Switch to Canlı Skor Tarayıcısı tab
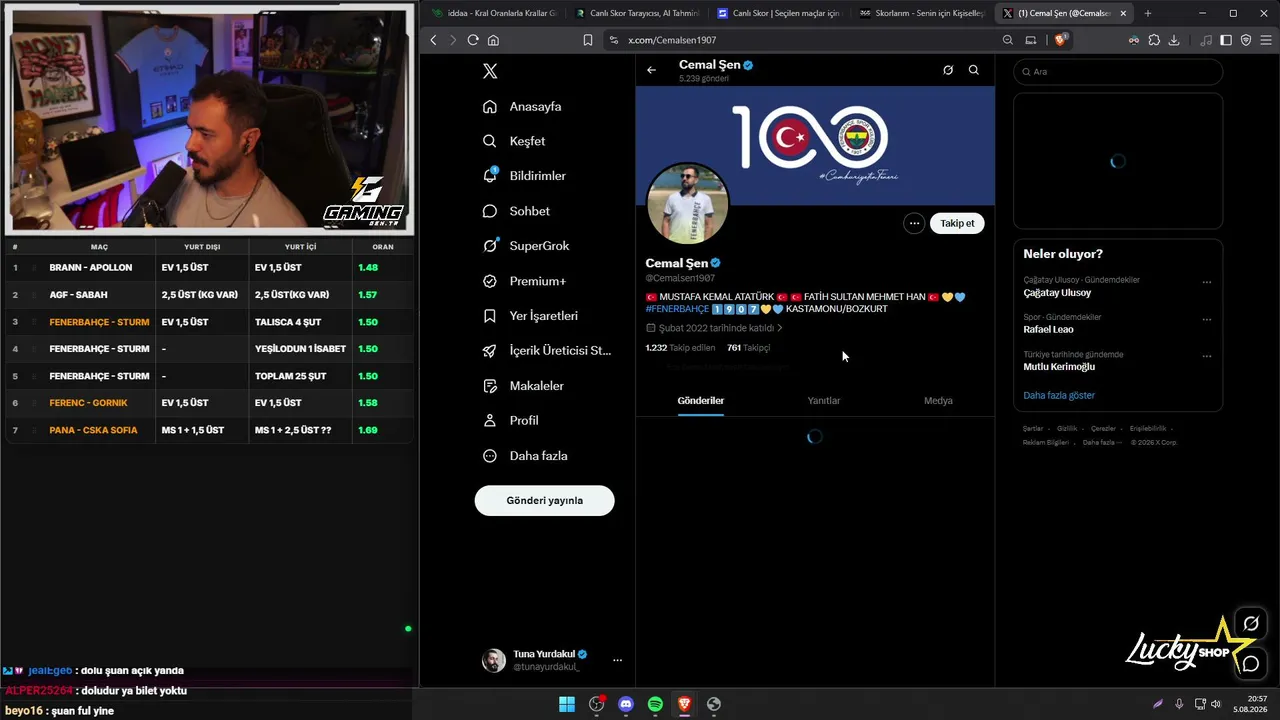 (x=637, y=13)
